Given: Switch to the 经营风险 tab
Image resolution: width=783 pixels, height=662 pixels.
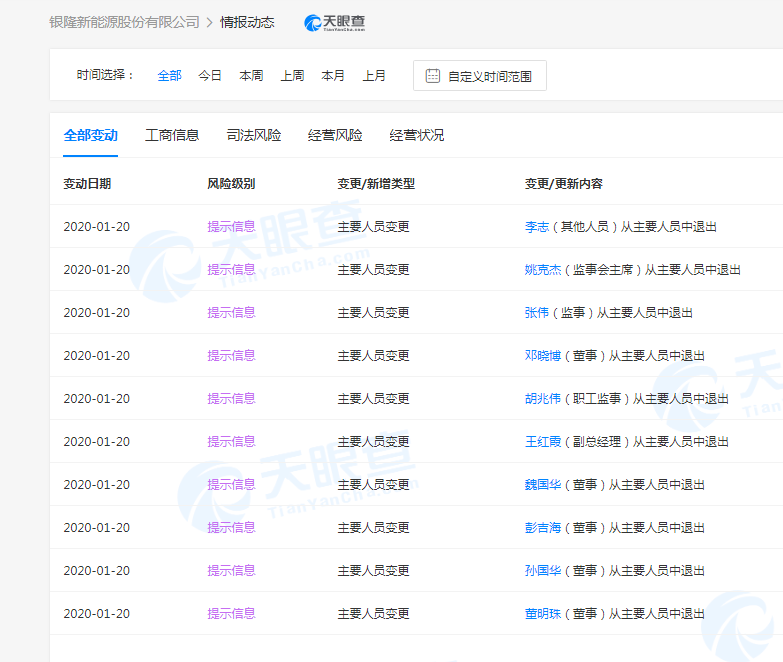Looking at the screenshot, I should tap(335, 135).
